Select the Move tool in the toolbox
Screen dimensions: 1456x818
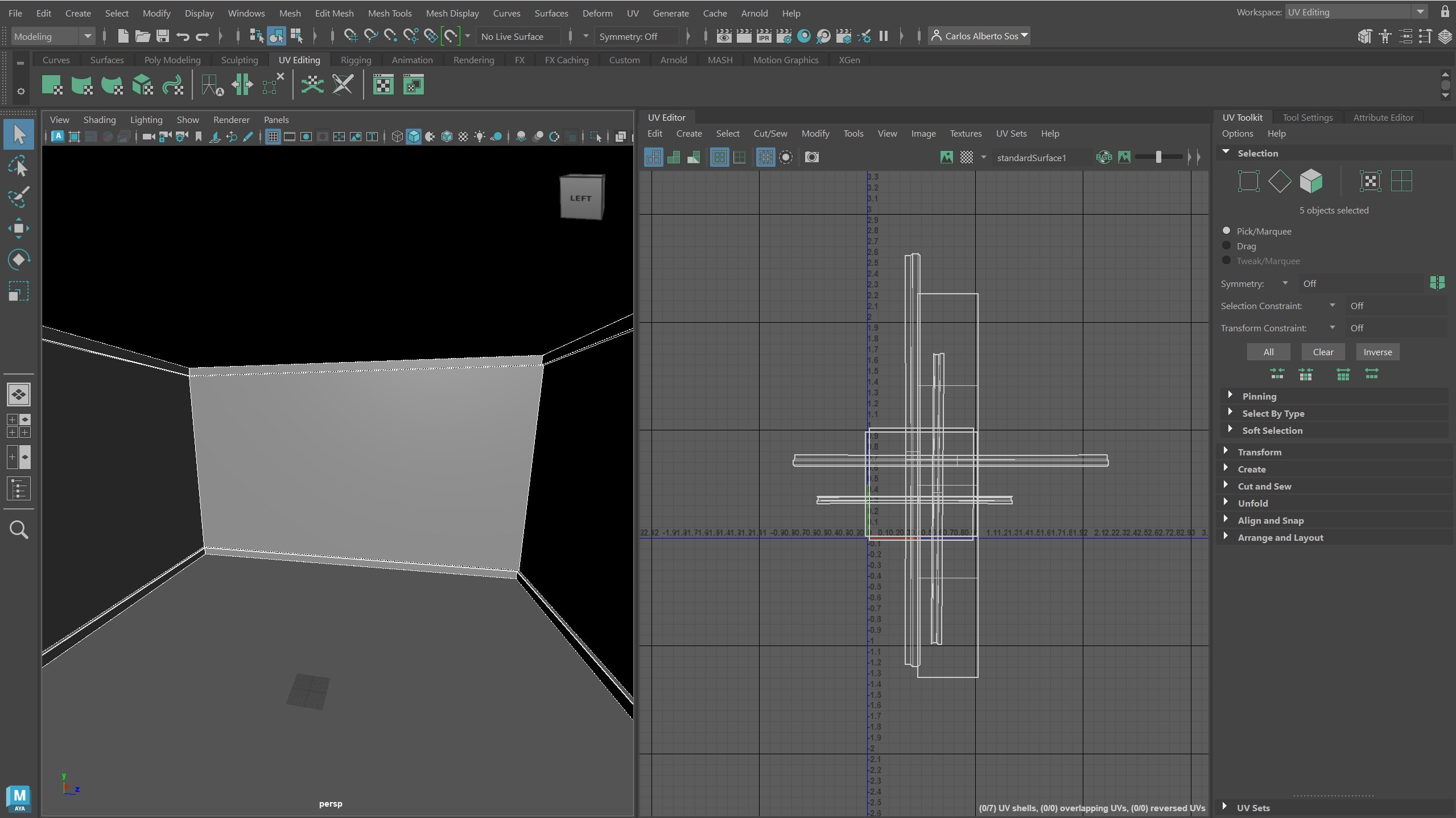[x=19, y=228]
